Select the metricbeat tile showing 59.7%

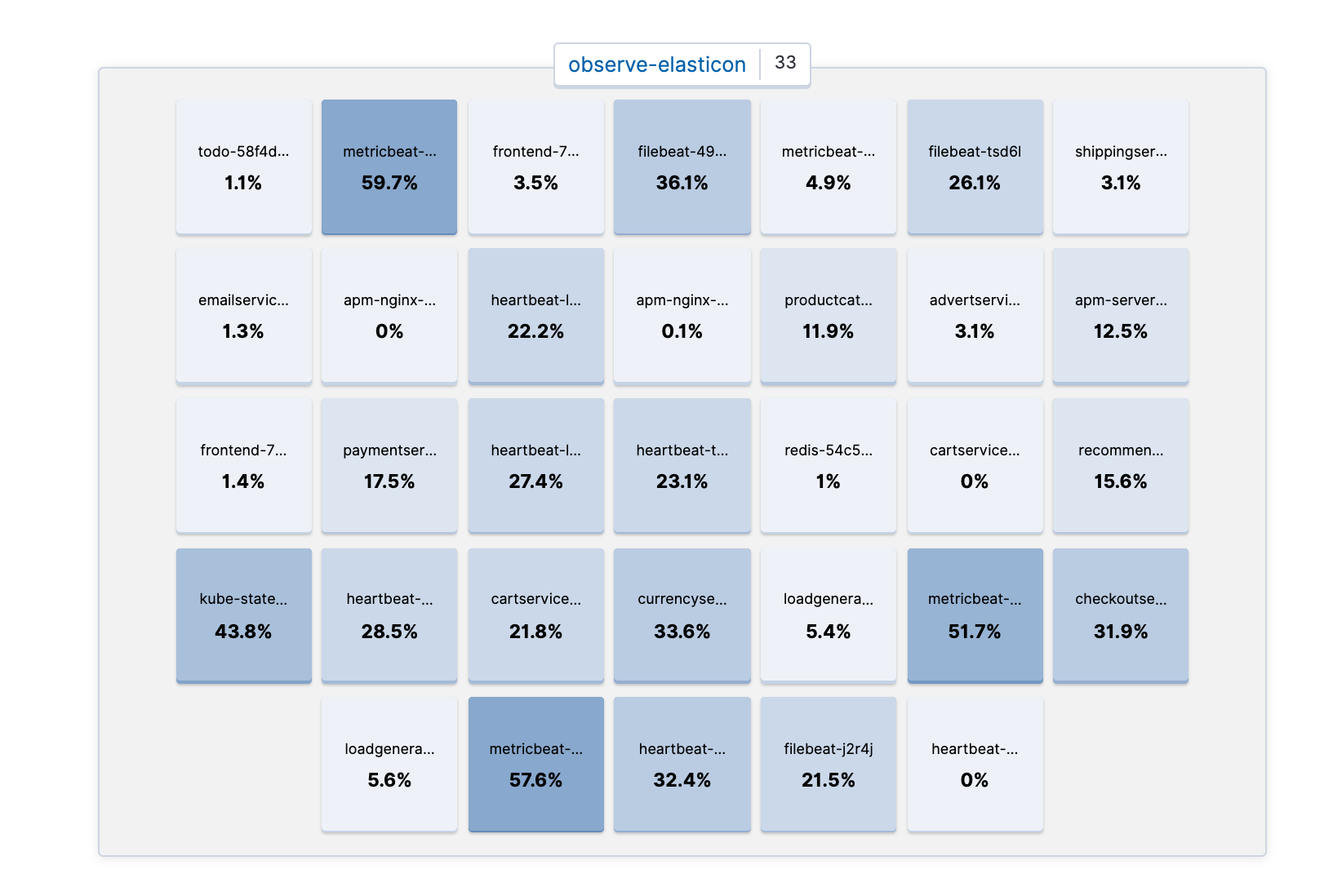[x=389, y=166]
